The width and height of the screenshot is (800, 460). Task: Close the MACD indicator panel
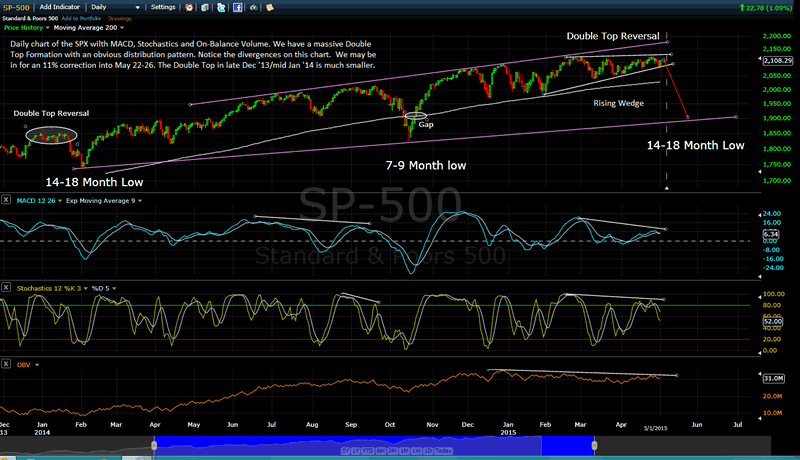7,201
